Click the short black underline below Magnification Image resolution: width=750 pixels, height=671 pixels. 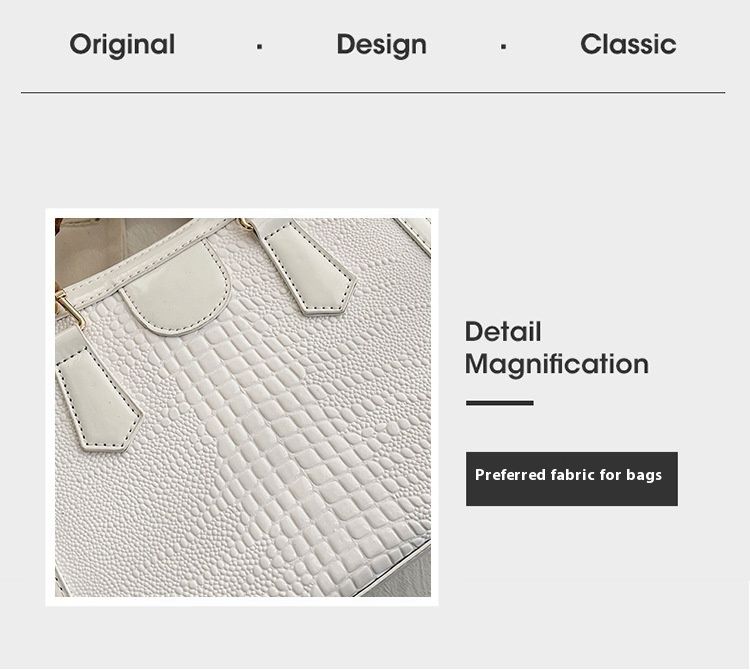[500, 403]
